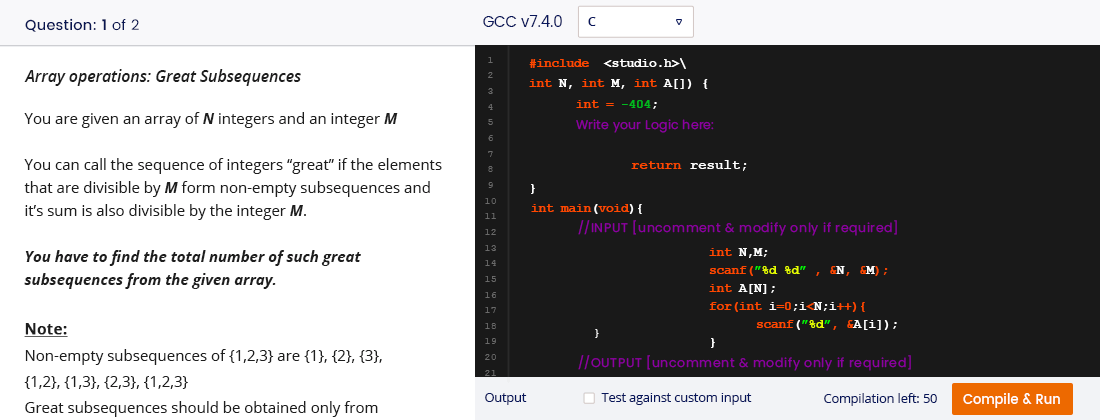1100x420 pixels.
Task: Enable Test against custom input checkbox
Action: 589,398
